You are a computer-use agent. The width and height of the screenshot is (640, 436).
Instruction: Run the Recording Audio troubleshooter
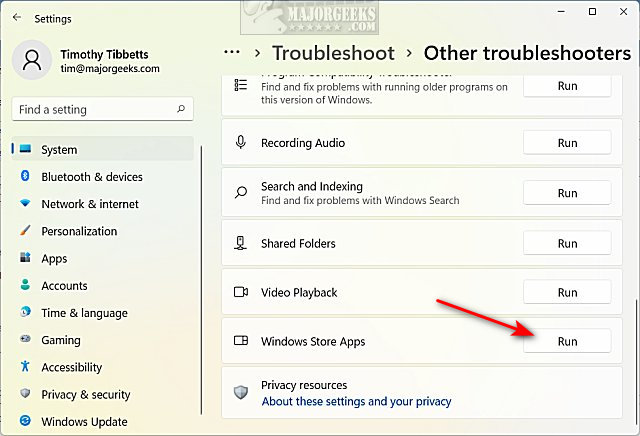(567, 143)
